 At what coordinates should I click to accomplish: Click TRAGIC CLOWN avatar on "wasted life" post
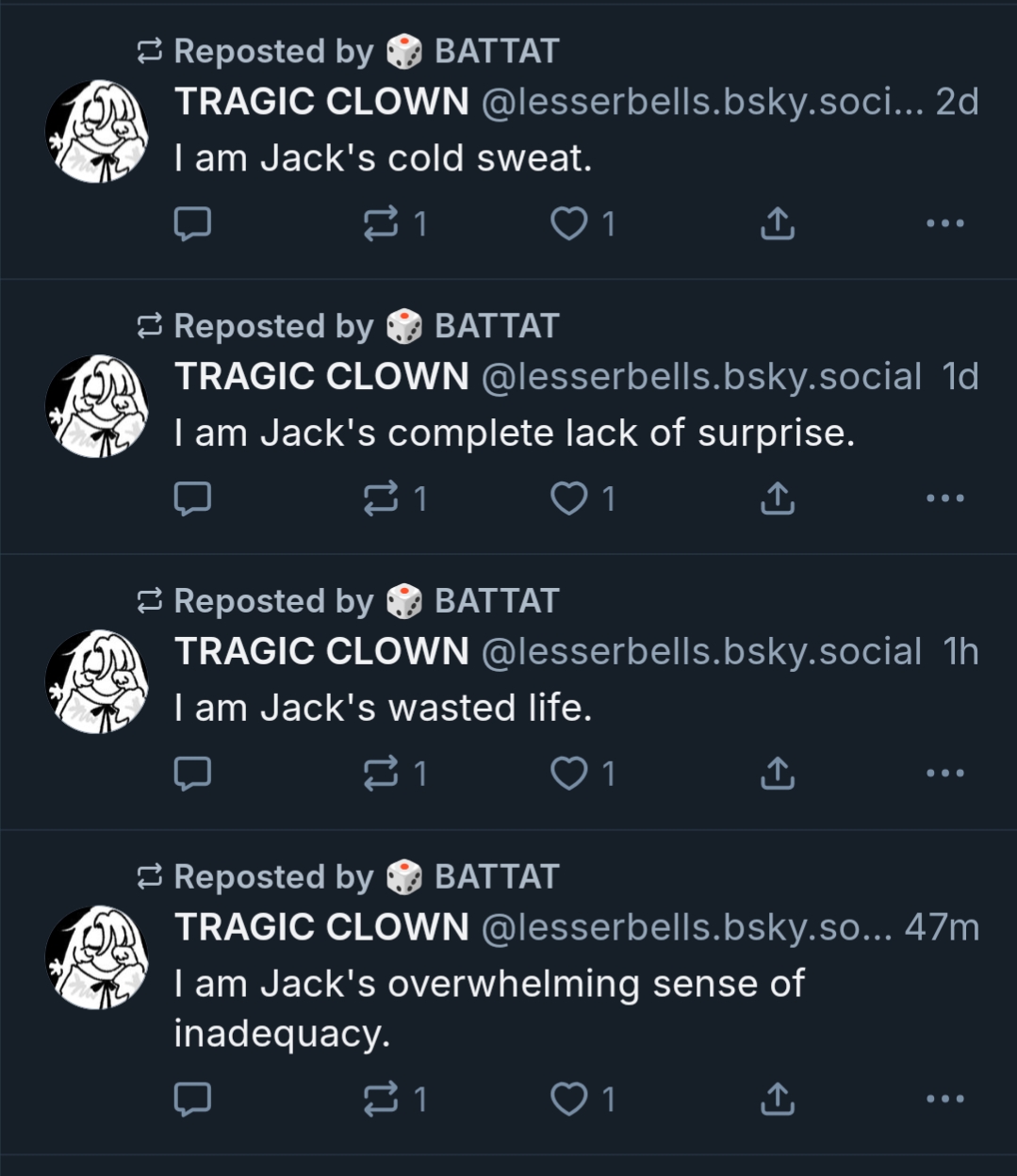tap(97, 681)
